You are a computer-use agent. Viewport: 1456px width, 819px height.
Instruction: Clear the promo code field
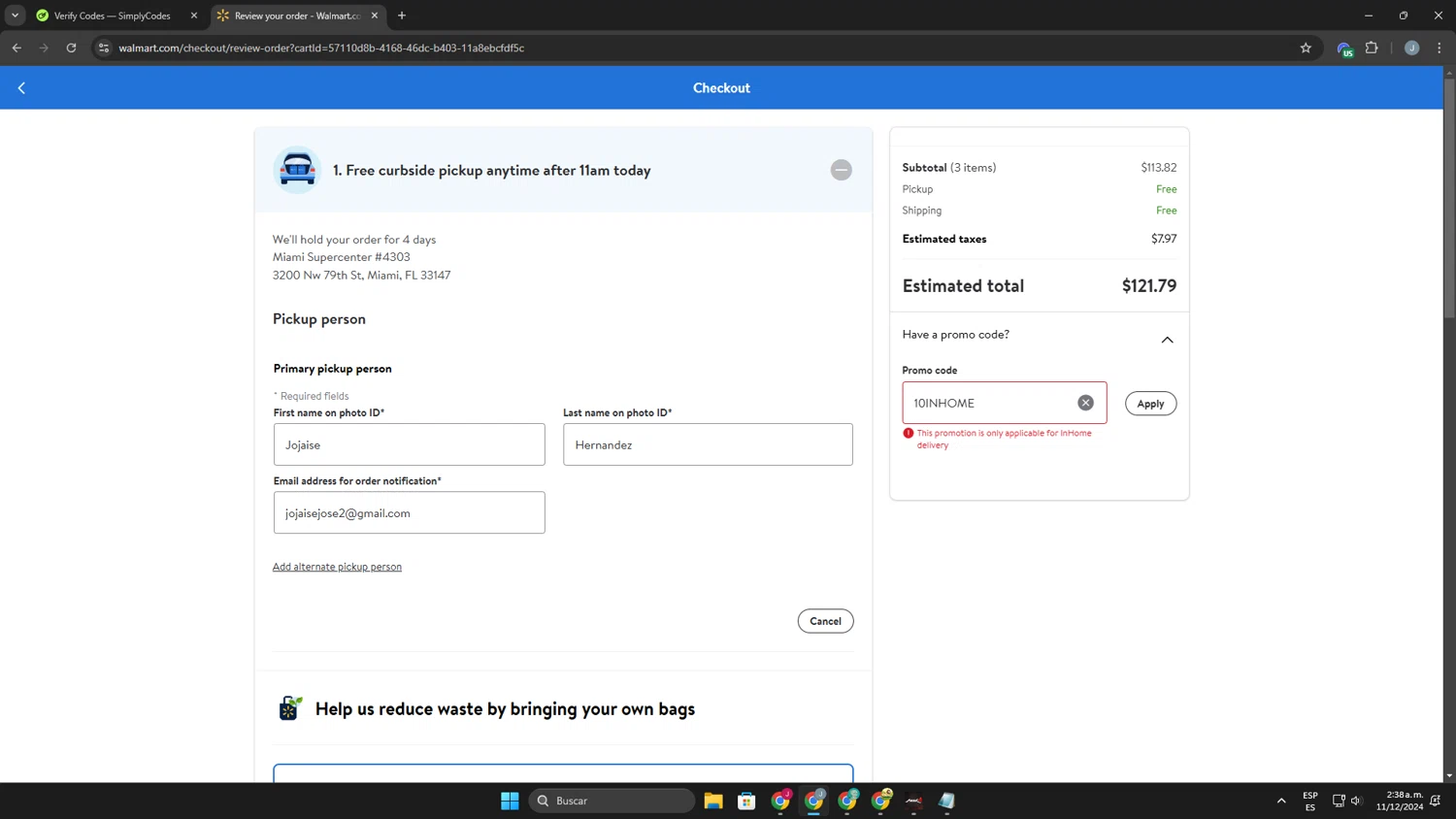[1085, 403]
